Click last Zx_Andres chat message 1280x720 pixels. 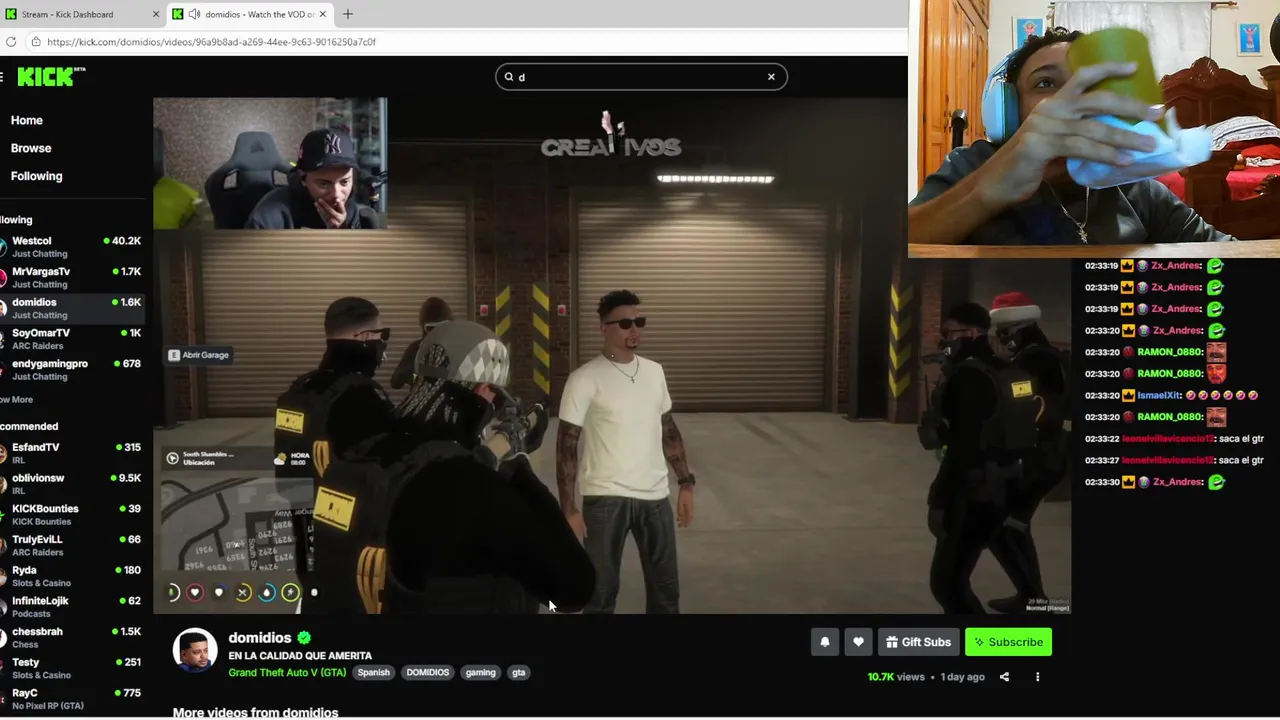tap(1155, 482)
